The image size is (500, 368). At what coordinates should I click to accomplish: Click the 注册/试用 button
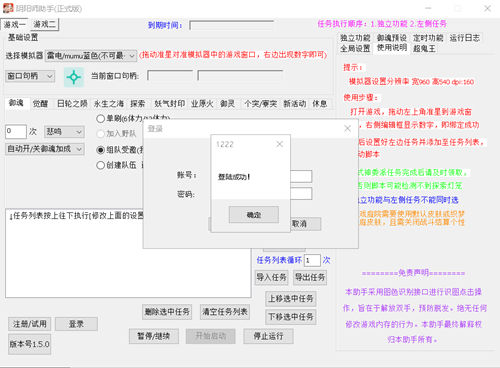pos(30,324)
